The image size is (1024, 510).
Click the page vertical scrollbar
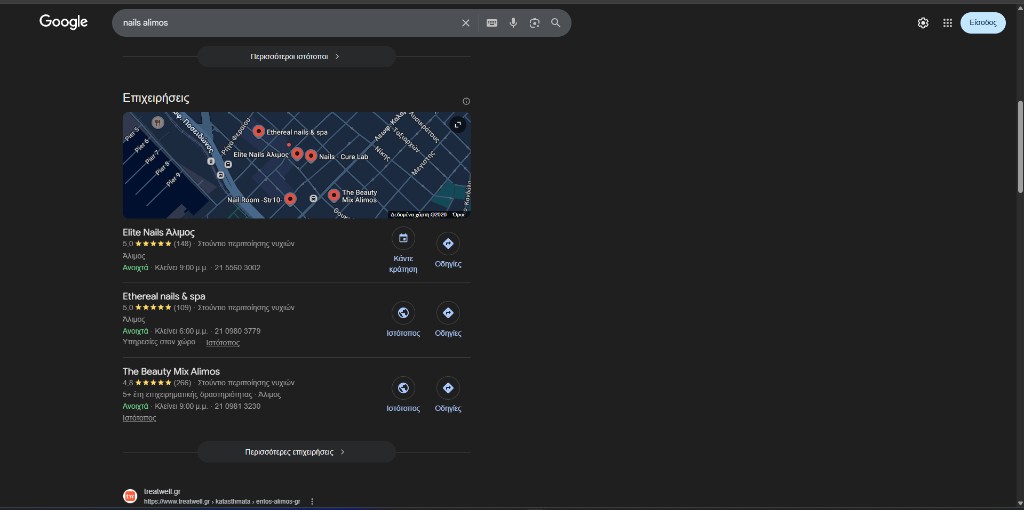[x=1020, y=147]
